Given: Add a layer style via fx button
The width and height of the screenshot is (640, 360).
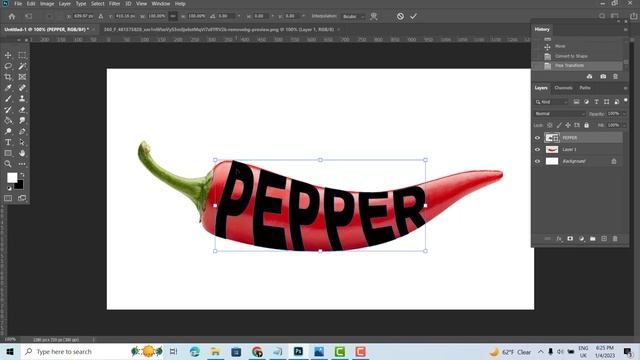Looking at the screenshot, I should (x=559, y=239).
